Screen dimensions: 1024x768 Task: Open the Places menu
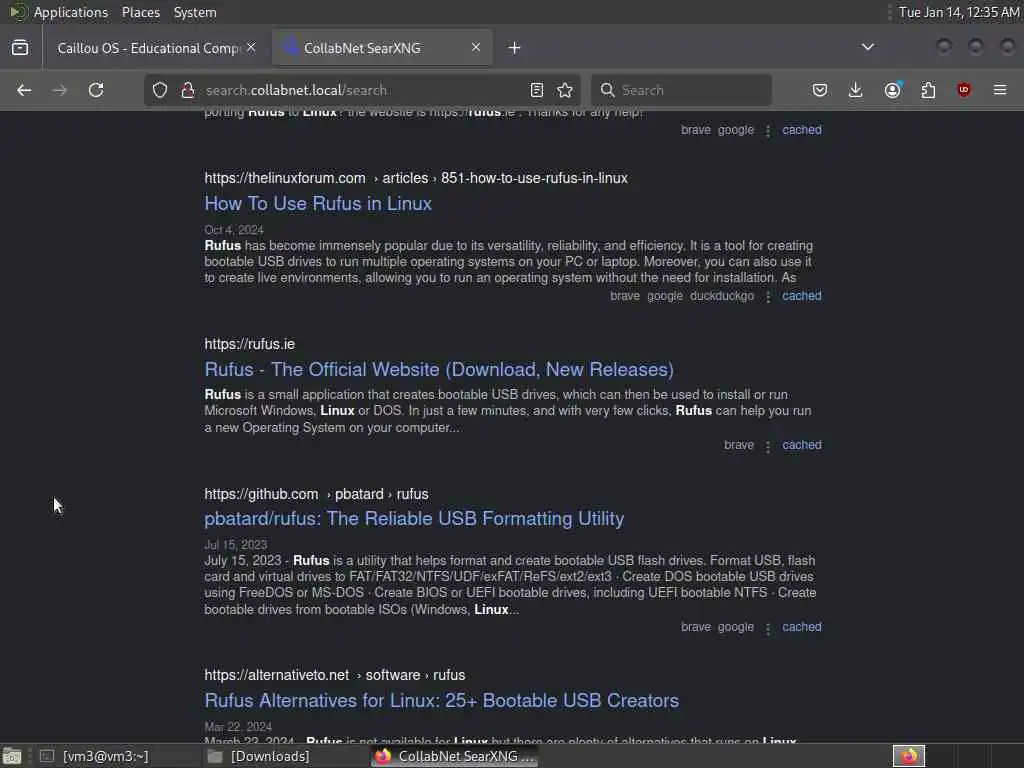pos(140,12)
